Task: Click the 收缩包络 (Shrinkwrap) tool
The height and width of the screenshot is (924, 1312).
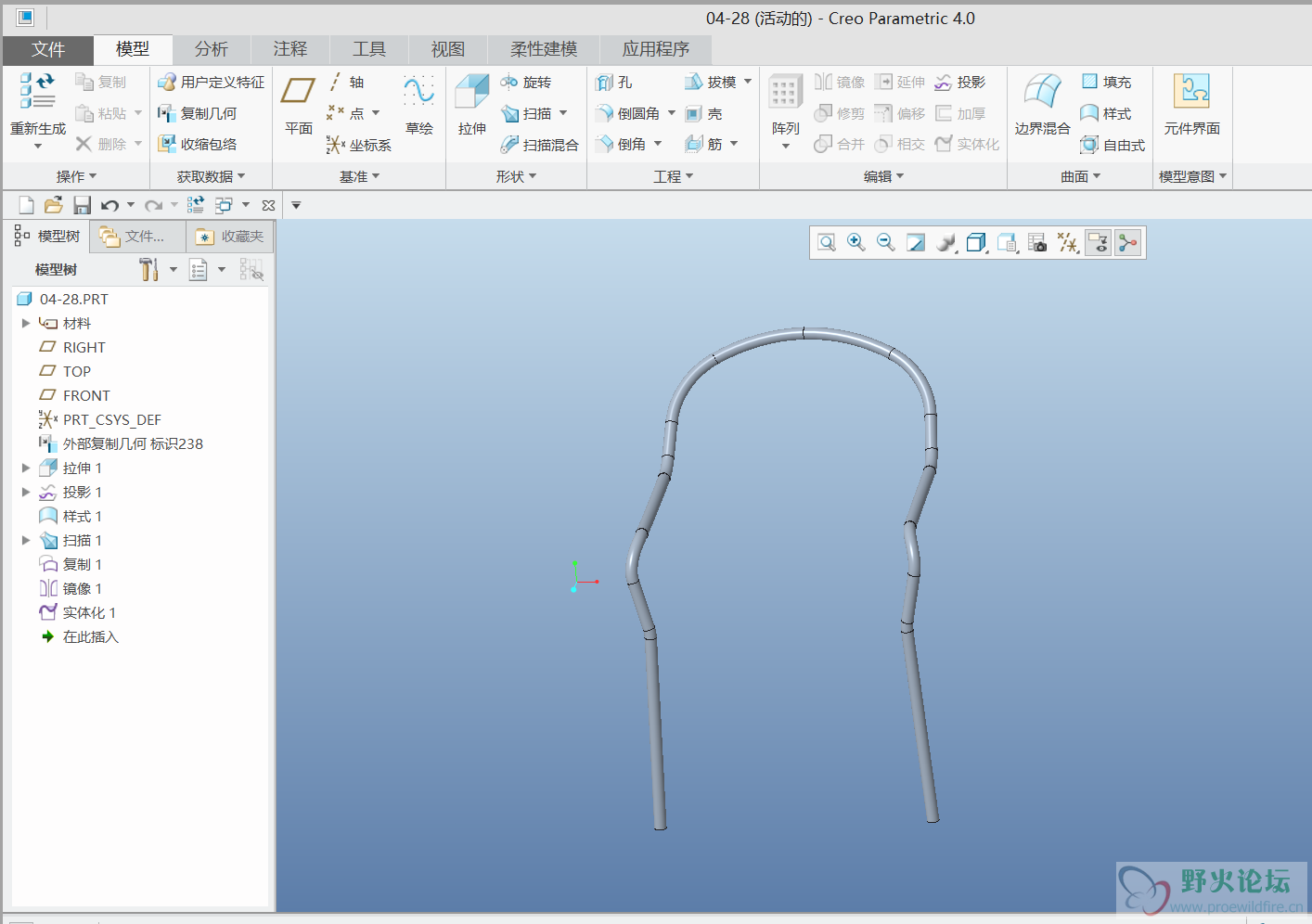Action: click(x=197, y=144)
